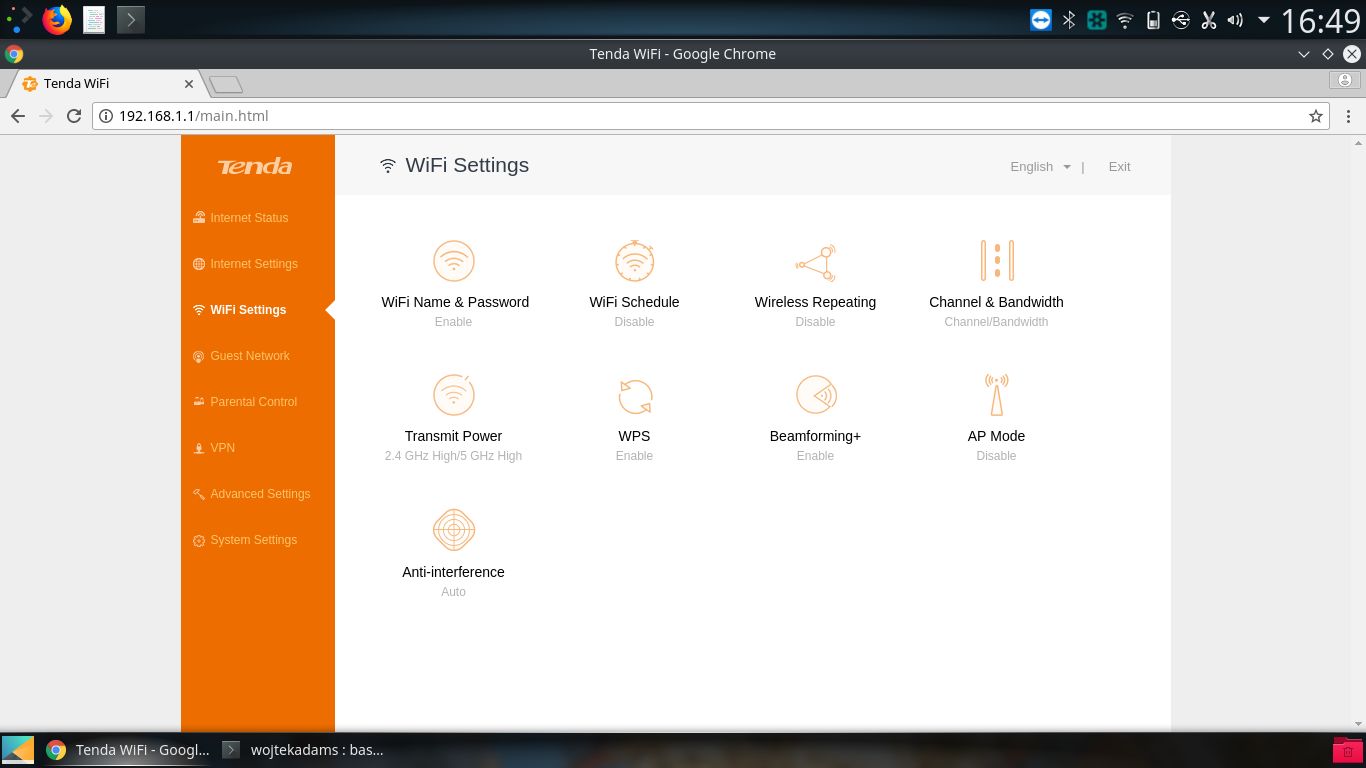Screen dimensions: 1366x768
Task: Open terminal launcher in top panel
Action: click(x=131, y=19)
